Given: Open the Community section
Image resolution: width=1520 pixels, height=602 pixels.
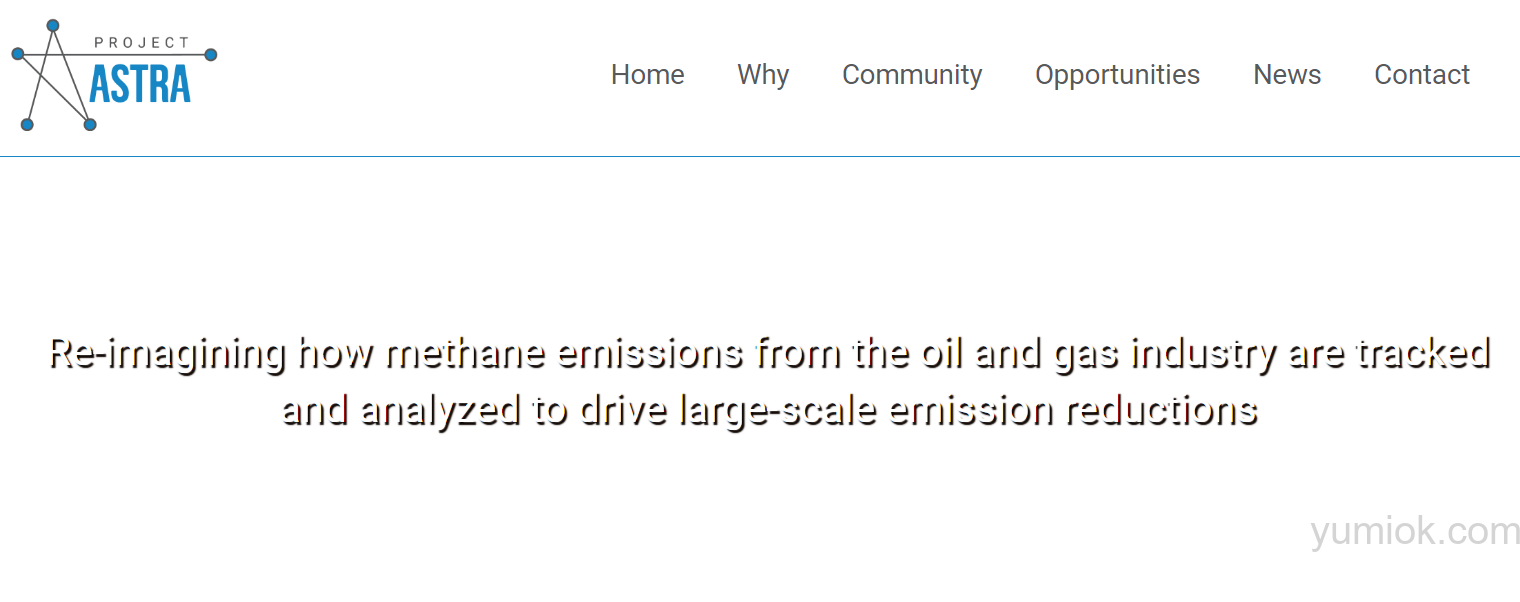Looking at the screenshot, I should click(x=912, y=75).
